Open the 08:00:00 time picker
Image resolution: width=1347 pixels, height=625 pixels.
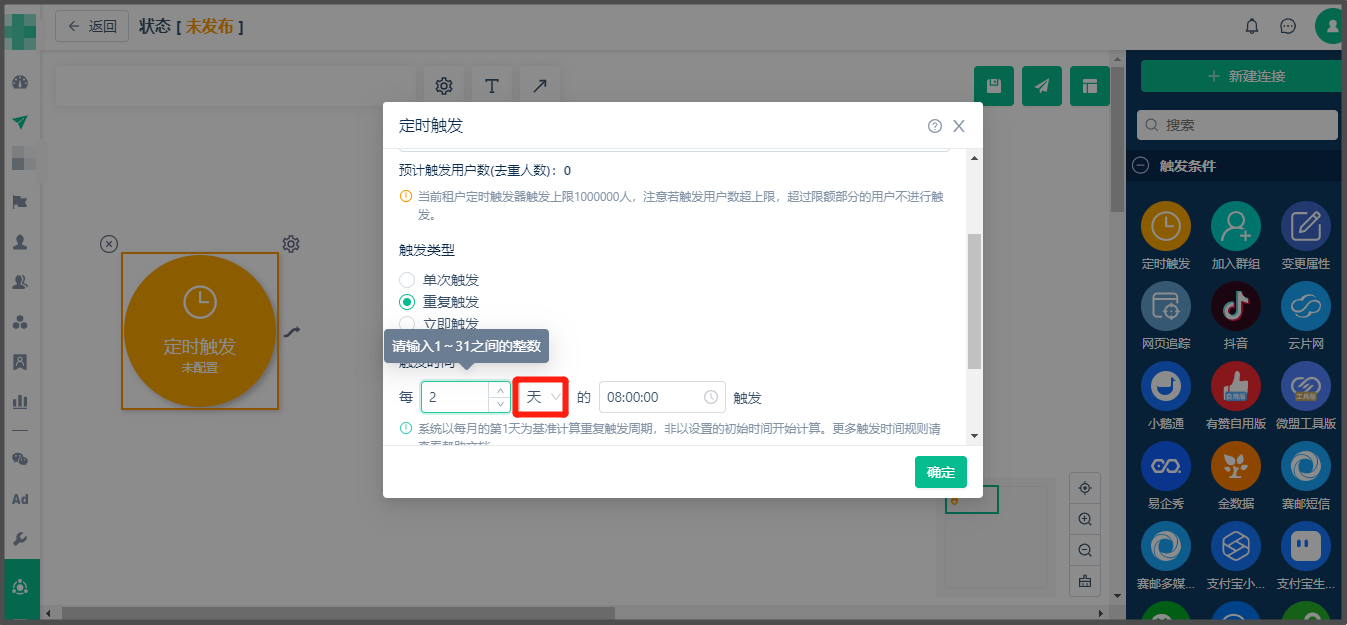661,397
